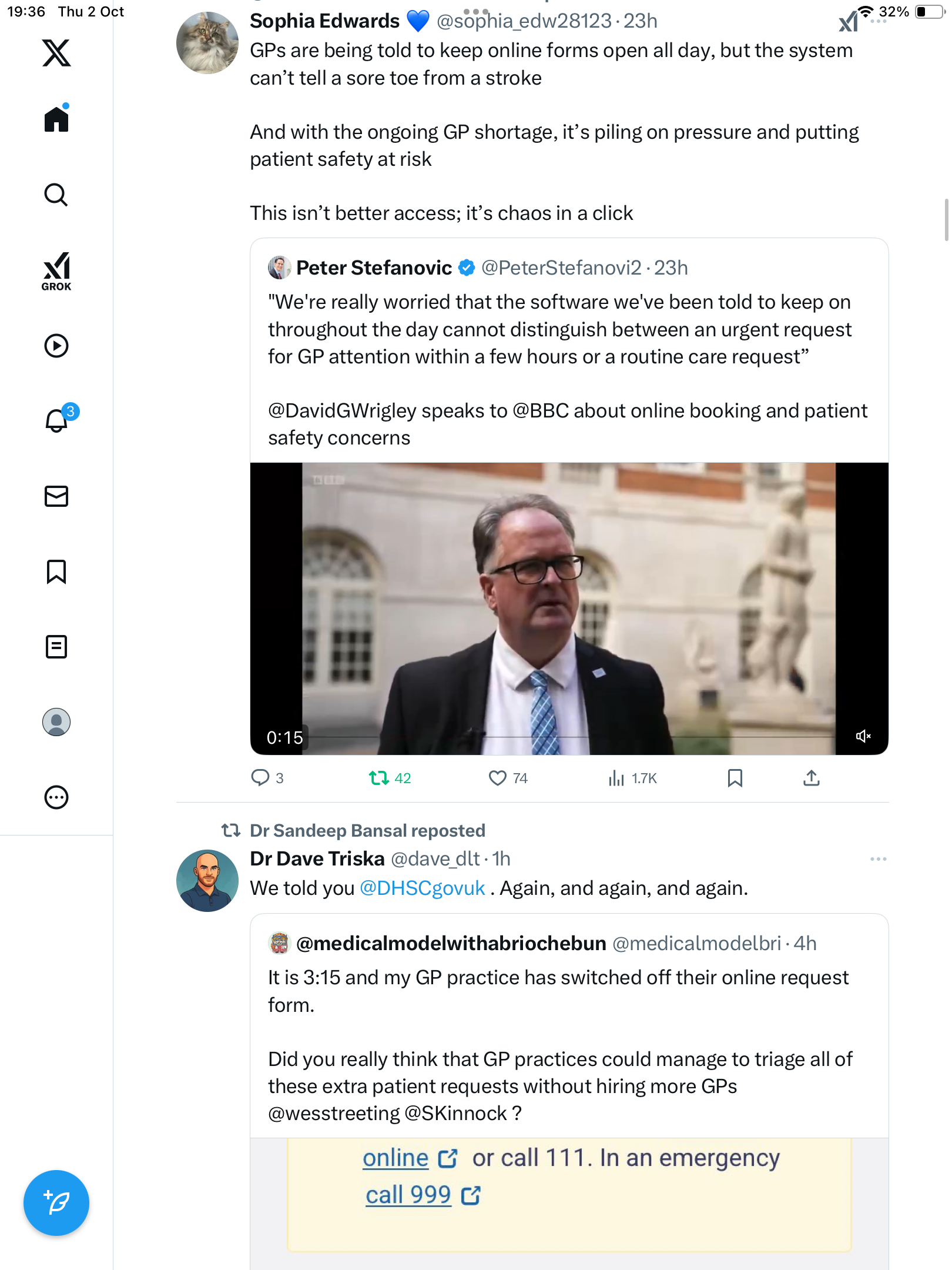Open the Search page

pos(56,195)
